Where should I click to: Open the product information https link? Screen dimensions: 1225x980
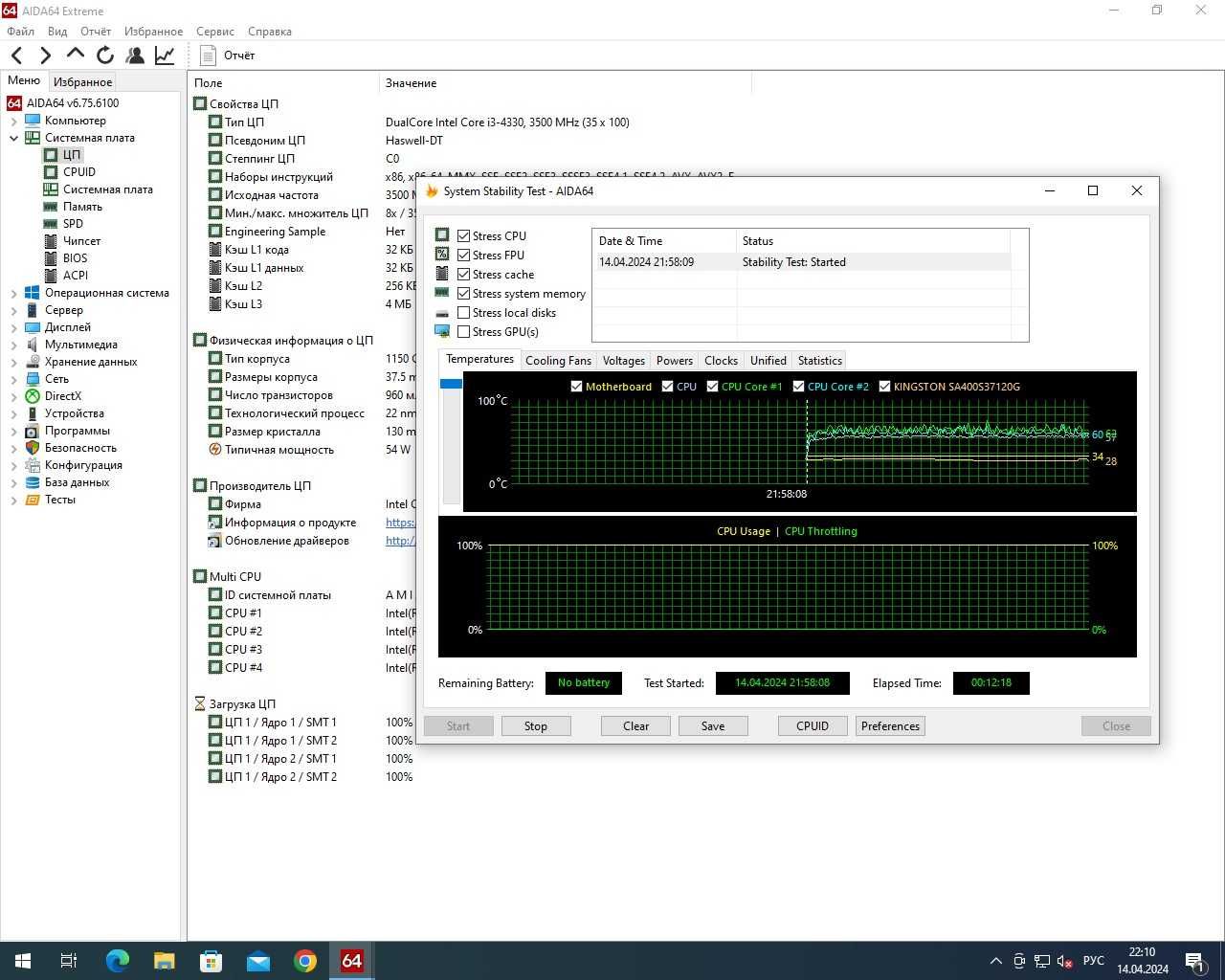(400, 523)
